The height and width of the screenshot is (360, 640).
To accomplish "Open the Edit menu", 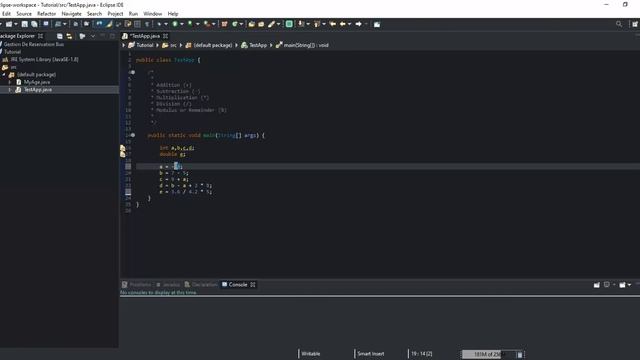I will [7, 14].
